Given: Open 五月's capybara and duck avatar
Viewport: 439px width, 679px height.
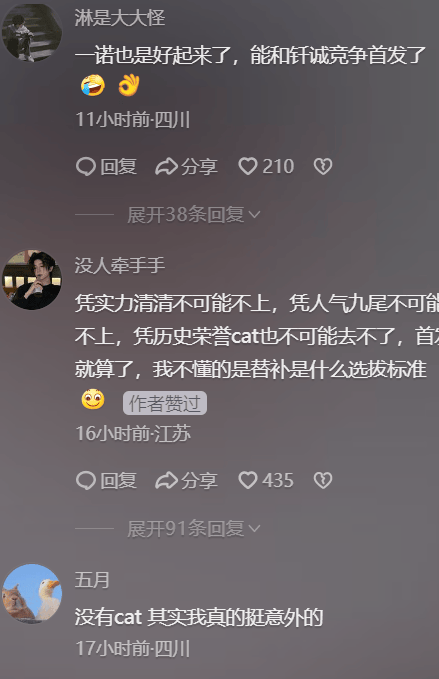Looking at the screenshot, I should [x=32, y=594].
